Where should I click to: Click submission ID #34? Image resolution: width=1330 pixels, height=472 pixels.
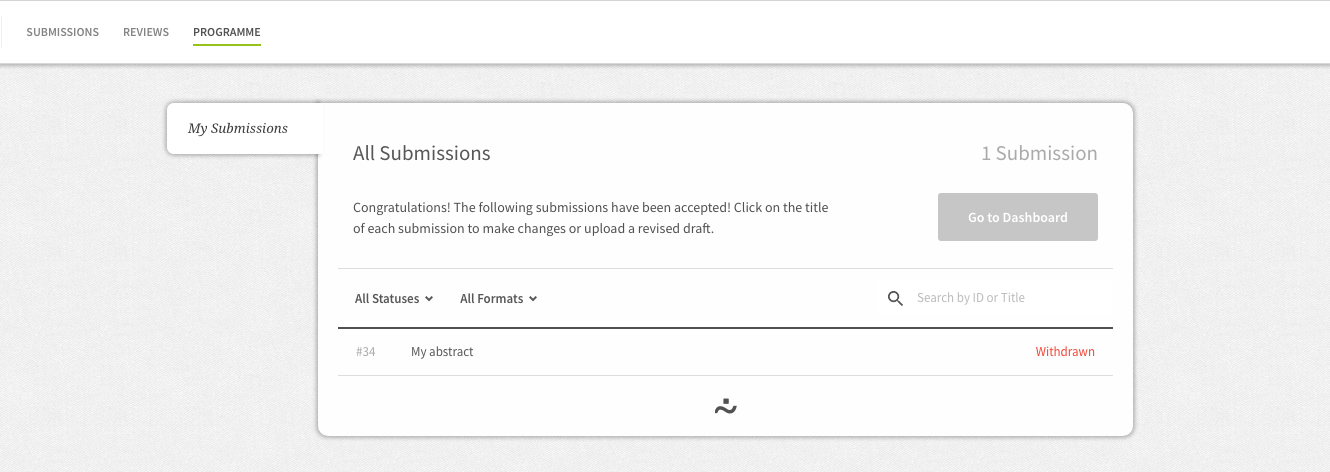[x=365, y=352]
